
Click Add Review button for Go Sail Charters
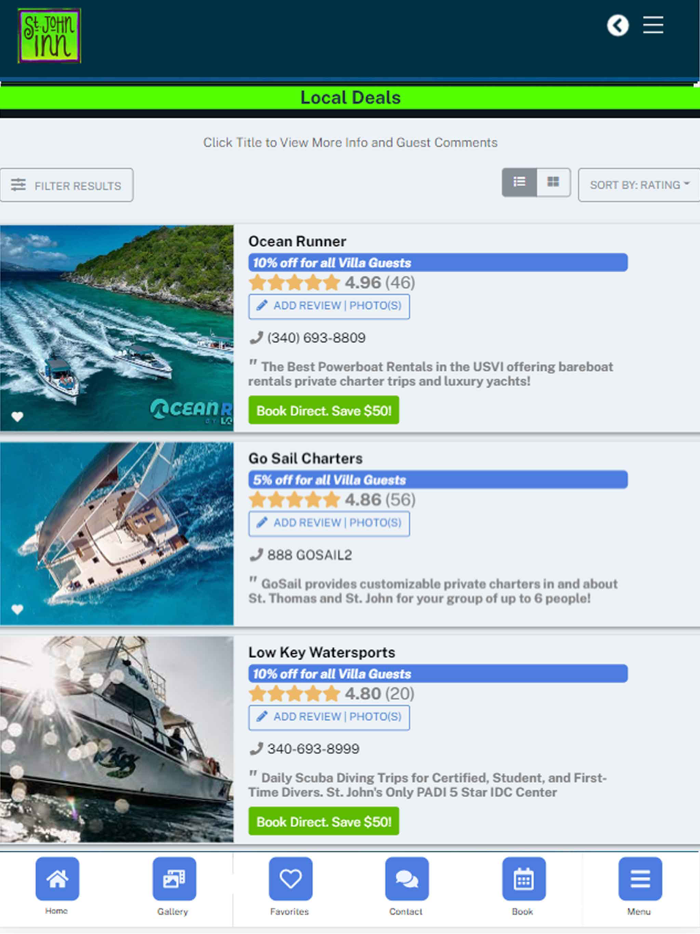pos(329,524)
